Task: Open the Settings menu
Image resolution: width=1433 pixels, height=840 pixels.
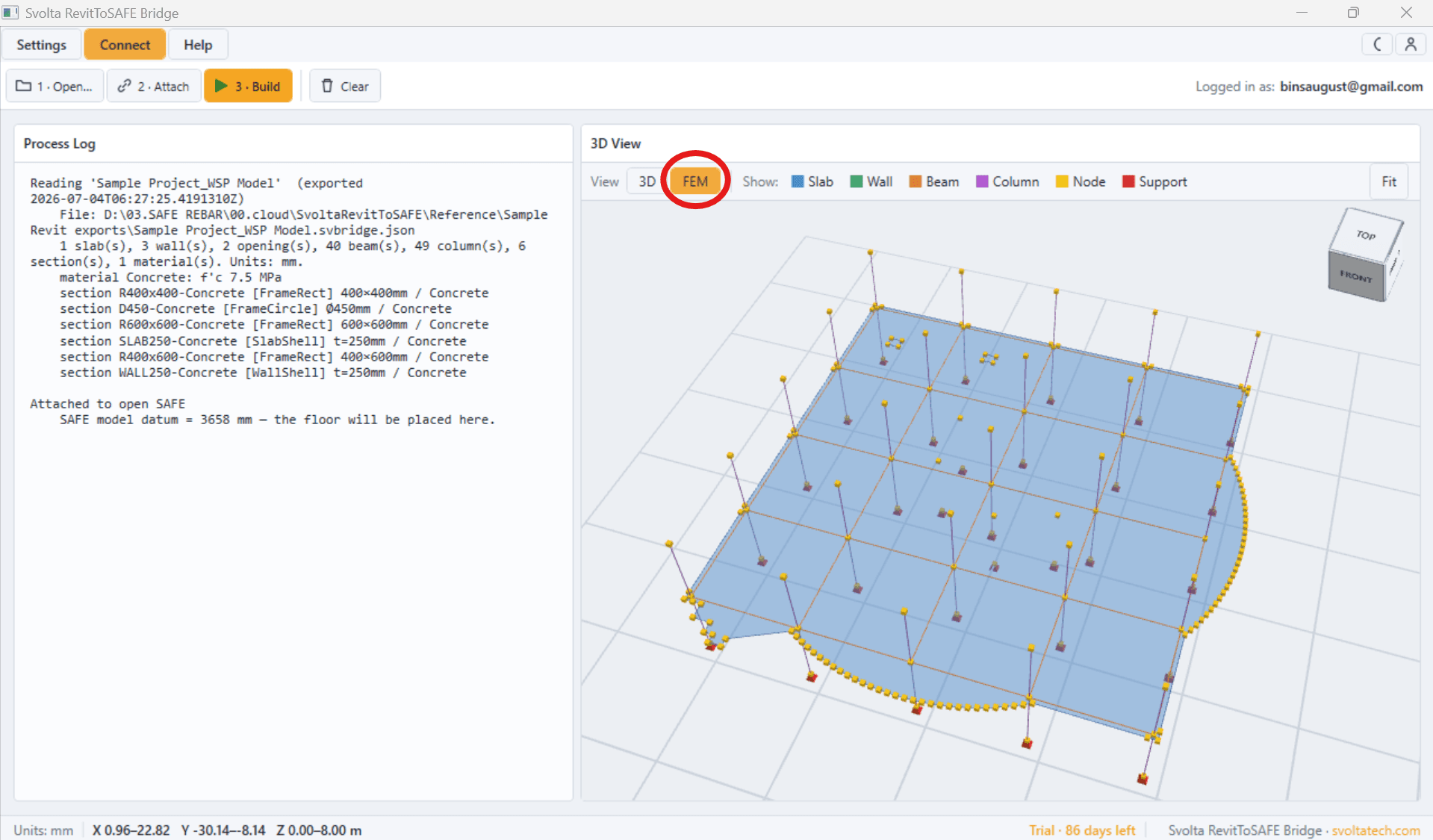Action: [x=42, y=45]
